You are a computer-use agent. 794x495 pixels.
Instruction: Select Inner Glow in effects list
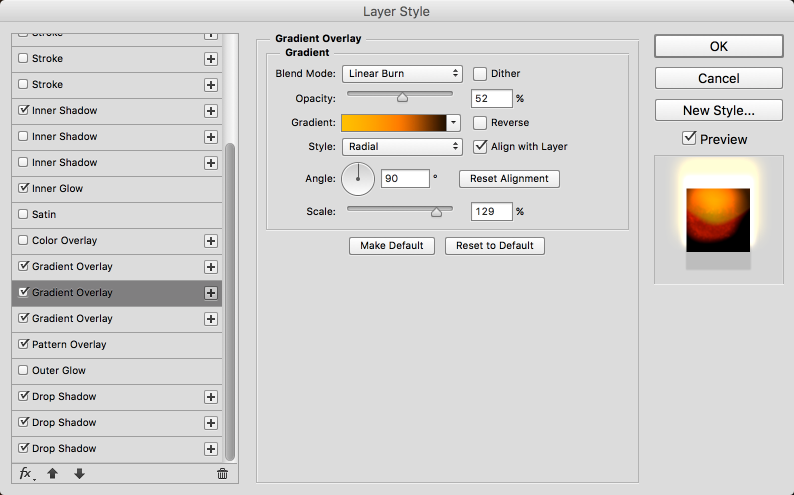coord(57,189)
